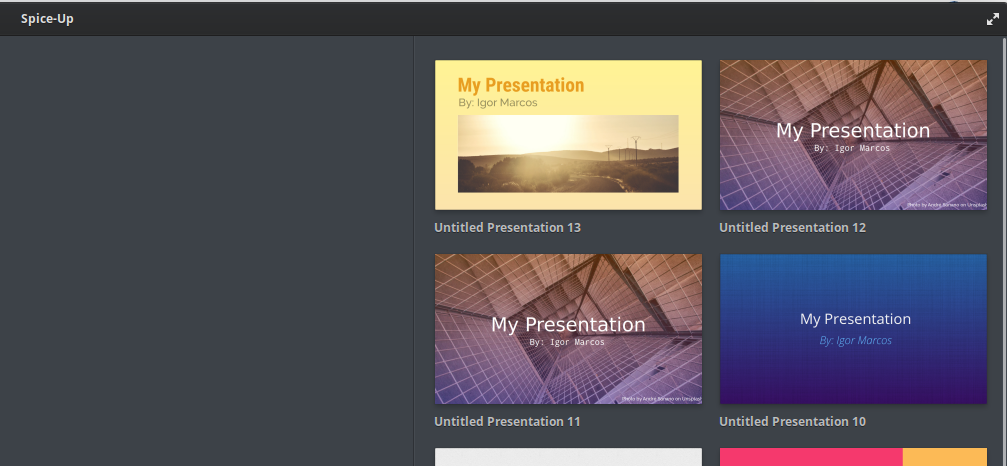
Task: Click the "Untitled Presentation 11" title label
Action: point(507,421)
